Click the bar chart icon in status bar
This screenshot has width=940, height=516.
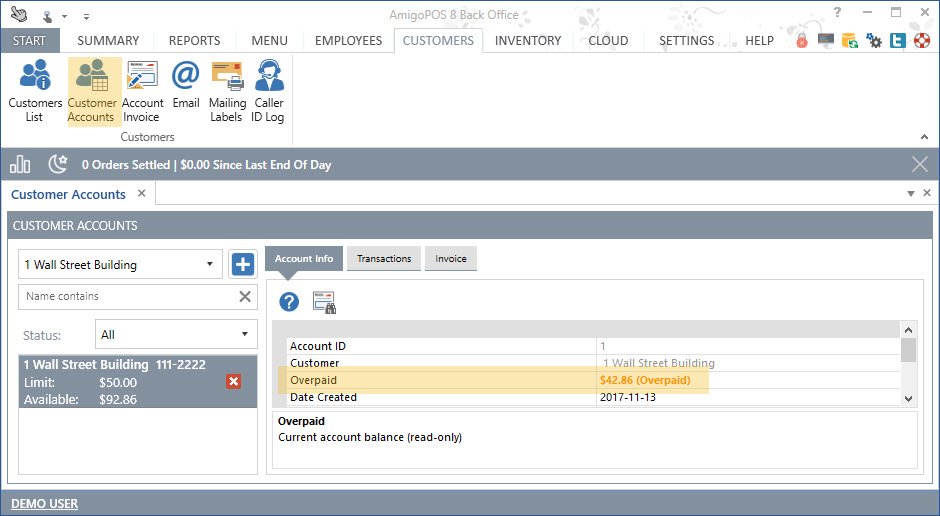[x=20, y=164]
